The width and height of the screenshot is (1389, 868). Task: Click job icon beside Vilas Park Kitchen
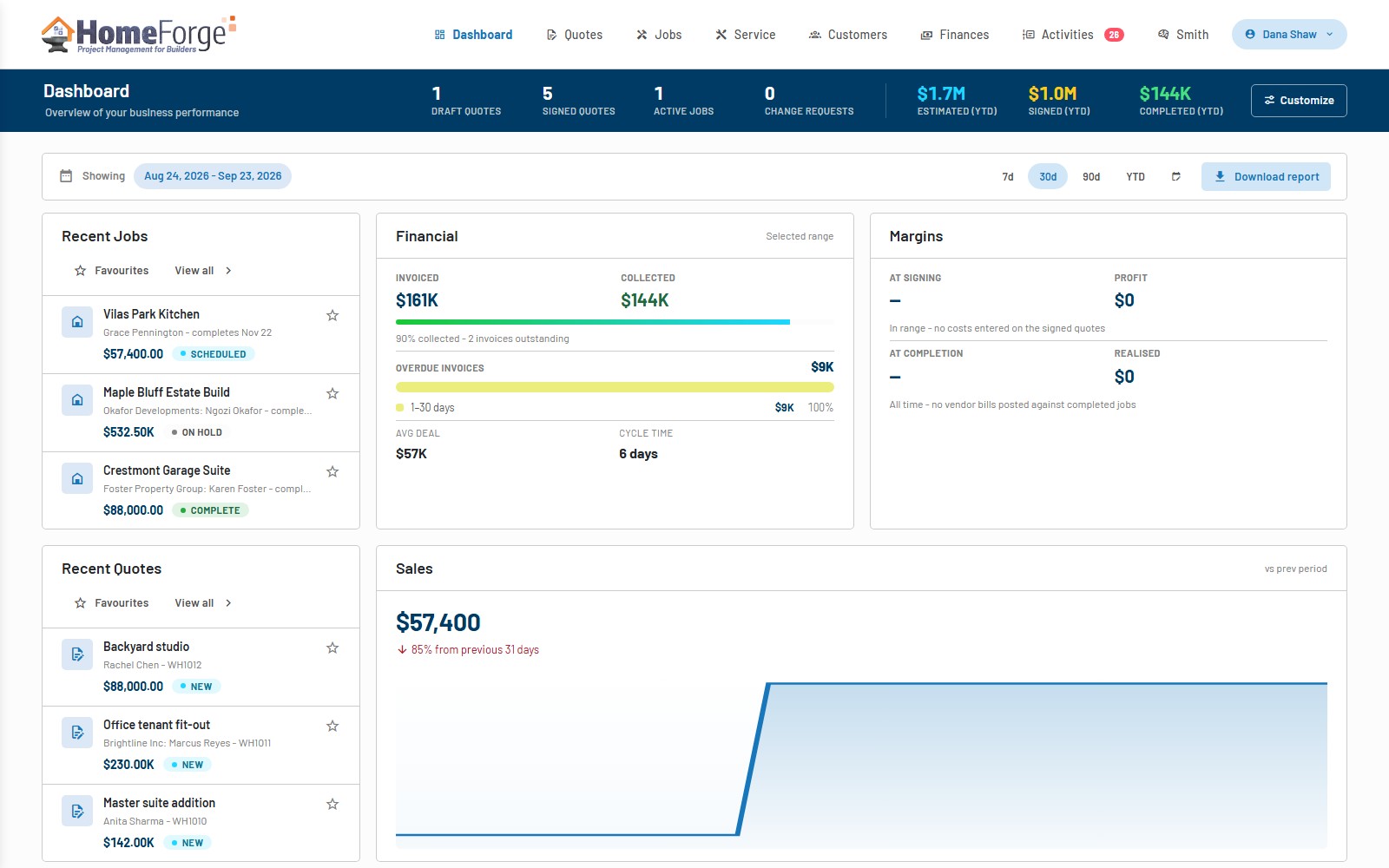pos(77,322)
